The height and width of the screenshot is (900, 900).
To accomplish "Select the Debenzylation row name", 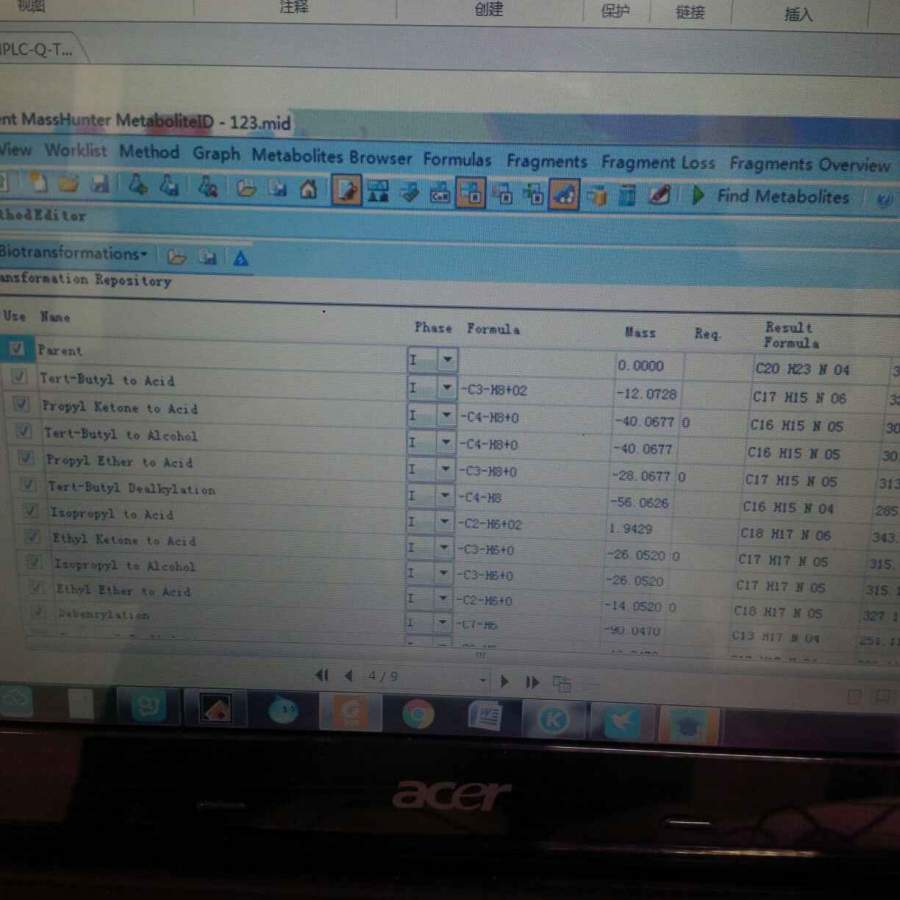I will pos(103,614).
